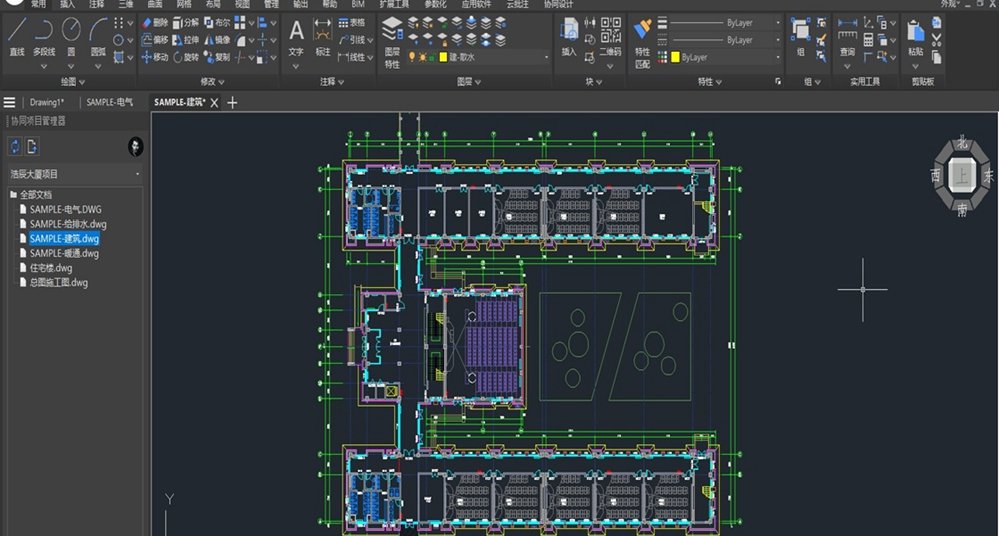Open the 浩辰大厦项目 project dropdown
The image size is (999, 536).
pyautogui.click(x=75, y=174)
